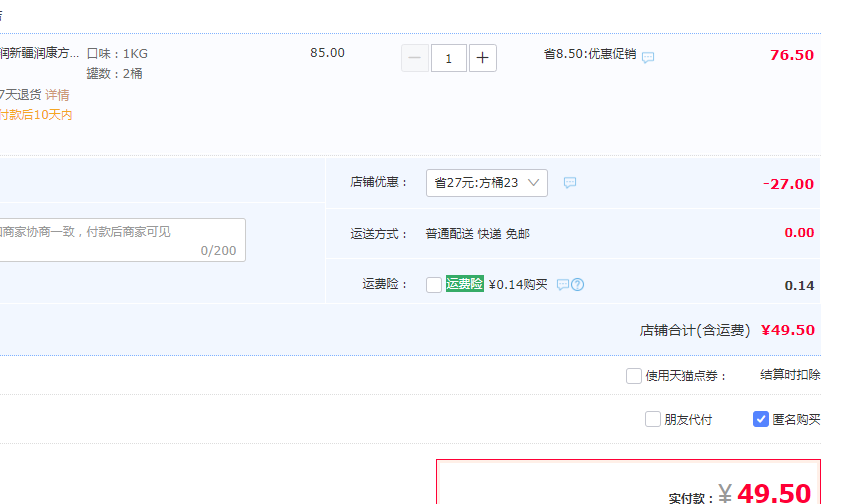Image resolution: width=841 pixels, height=504 pixels.
Task: Decrease quantity with the minus button
Action: pos(415,58)
